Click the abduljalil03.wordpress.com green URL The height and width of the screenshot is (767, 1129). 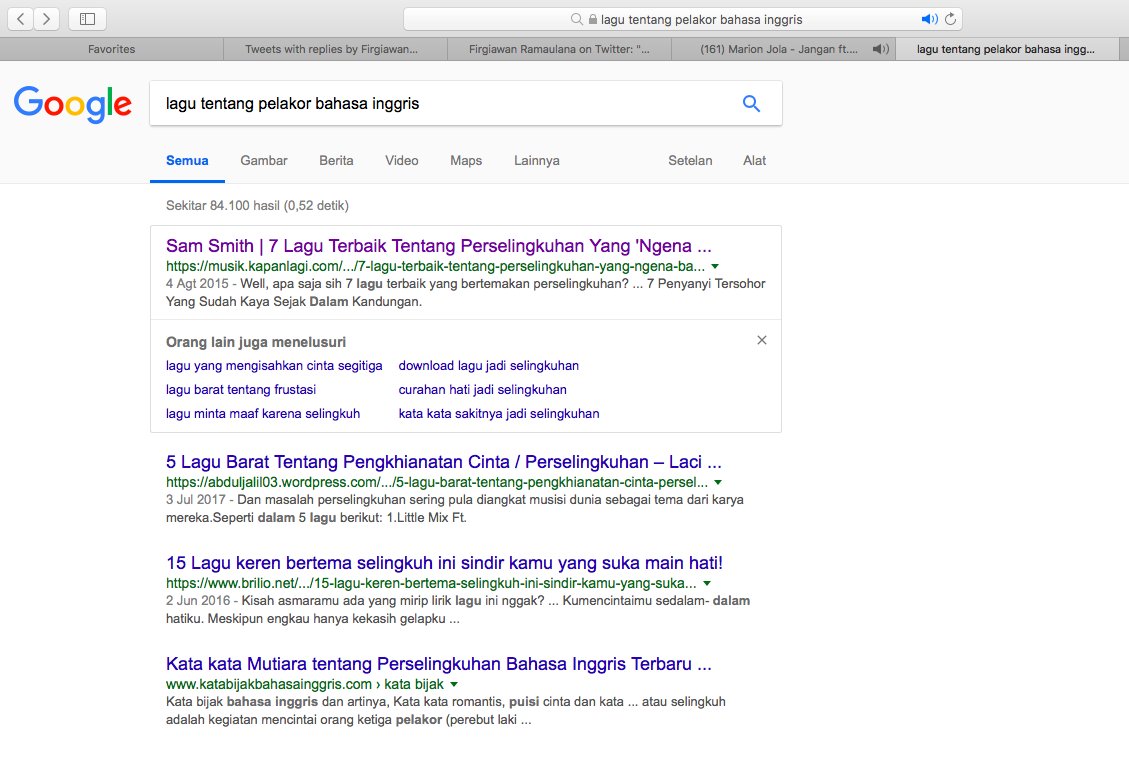pyautogui.click(x=436, y=483)
